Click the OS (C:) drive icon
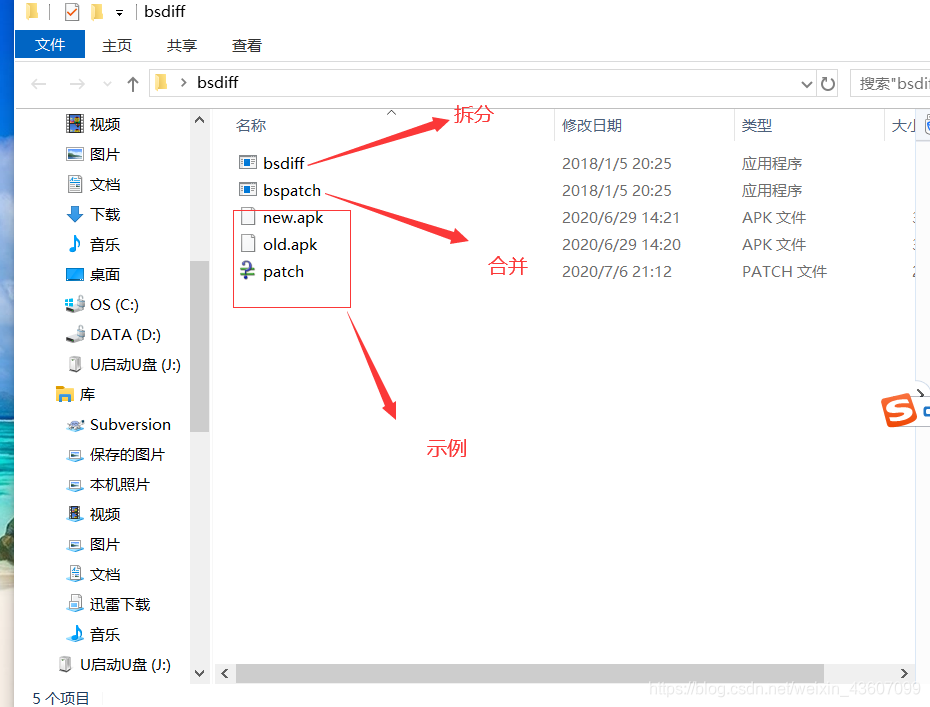 (x=75, y=304)
